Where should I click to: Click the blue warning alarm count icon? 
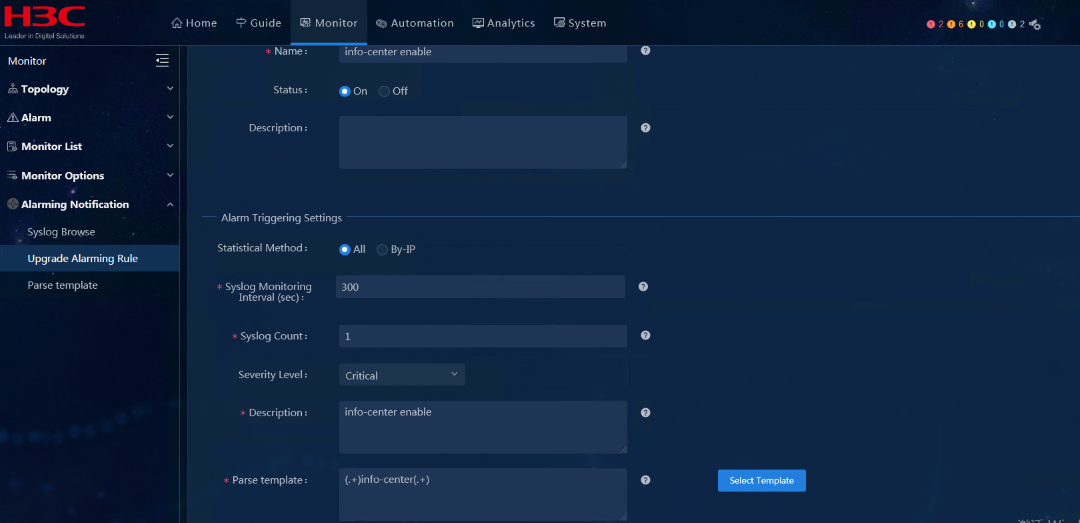[x=991, y=24]
